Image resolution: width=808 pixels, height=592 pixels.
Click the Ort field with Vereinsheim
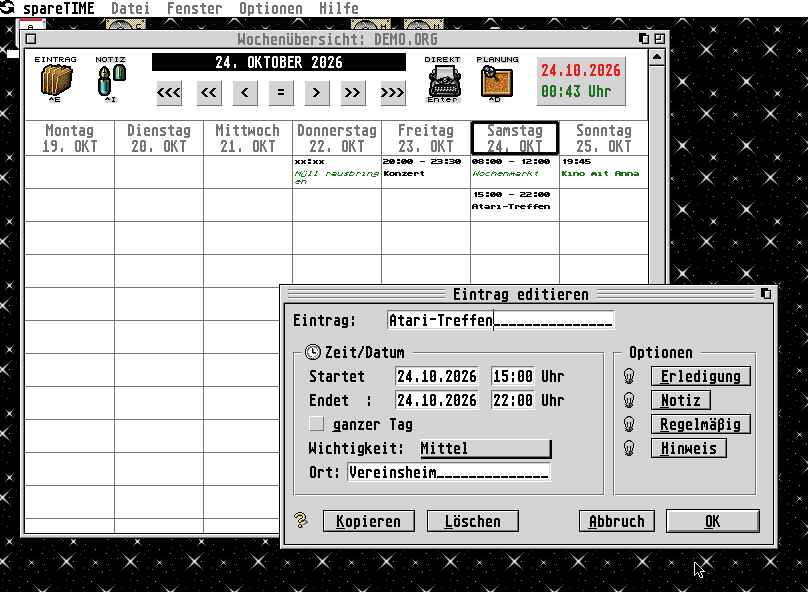pyautogui.click(x=448, y=472)
